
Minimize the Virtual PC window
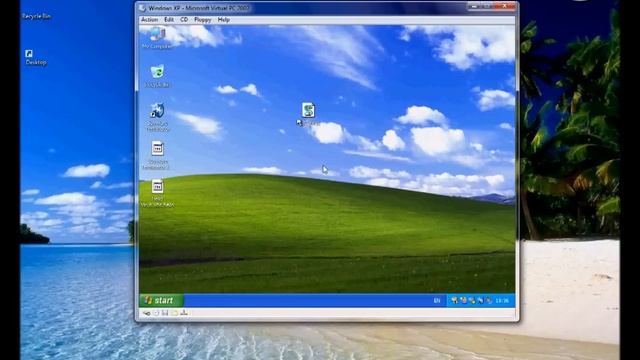coord(474,6)
